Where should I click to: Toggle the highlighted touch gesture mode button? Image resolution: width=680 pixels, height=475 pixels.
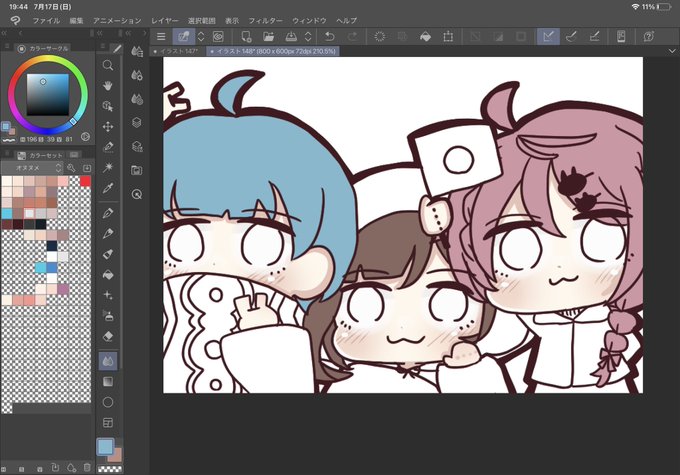tap(183, 36)
